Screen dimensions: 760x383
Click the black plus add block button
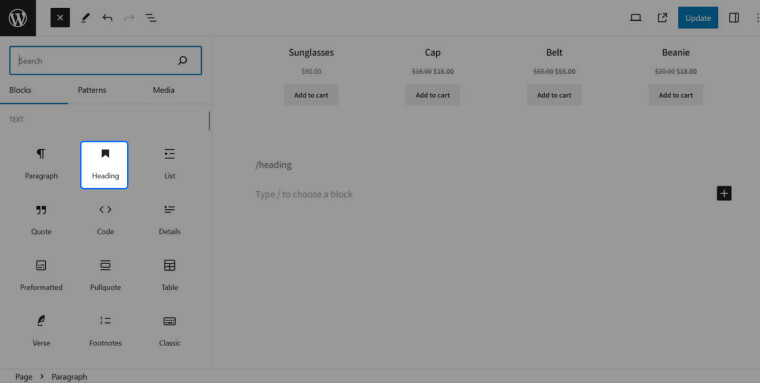pos(724,193)
